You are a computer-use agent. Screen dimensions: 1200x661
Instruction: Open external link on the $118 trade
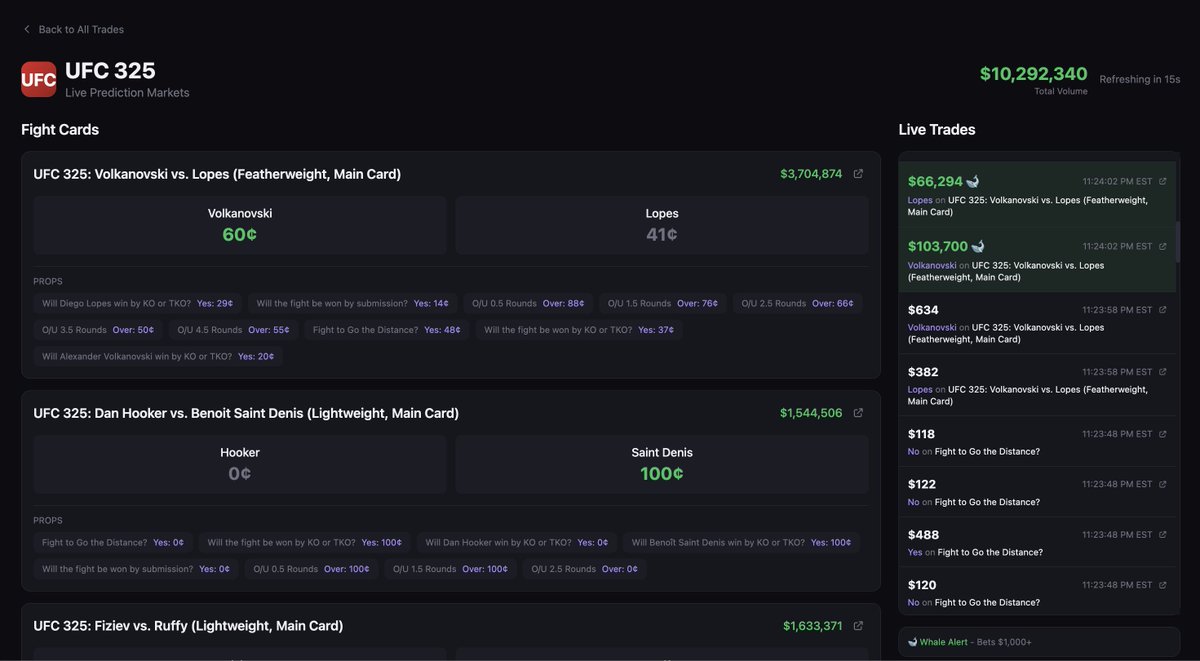[1162, 434]
